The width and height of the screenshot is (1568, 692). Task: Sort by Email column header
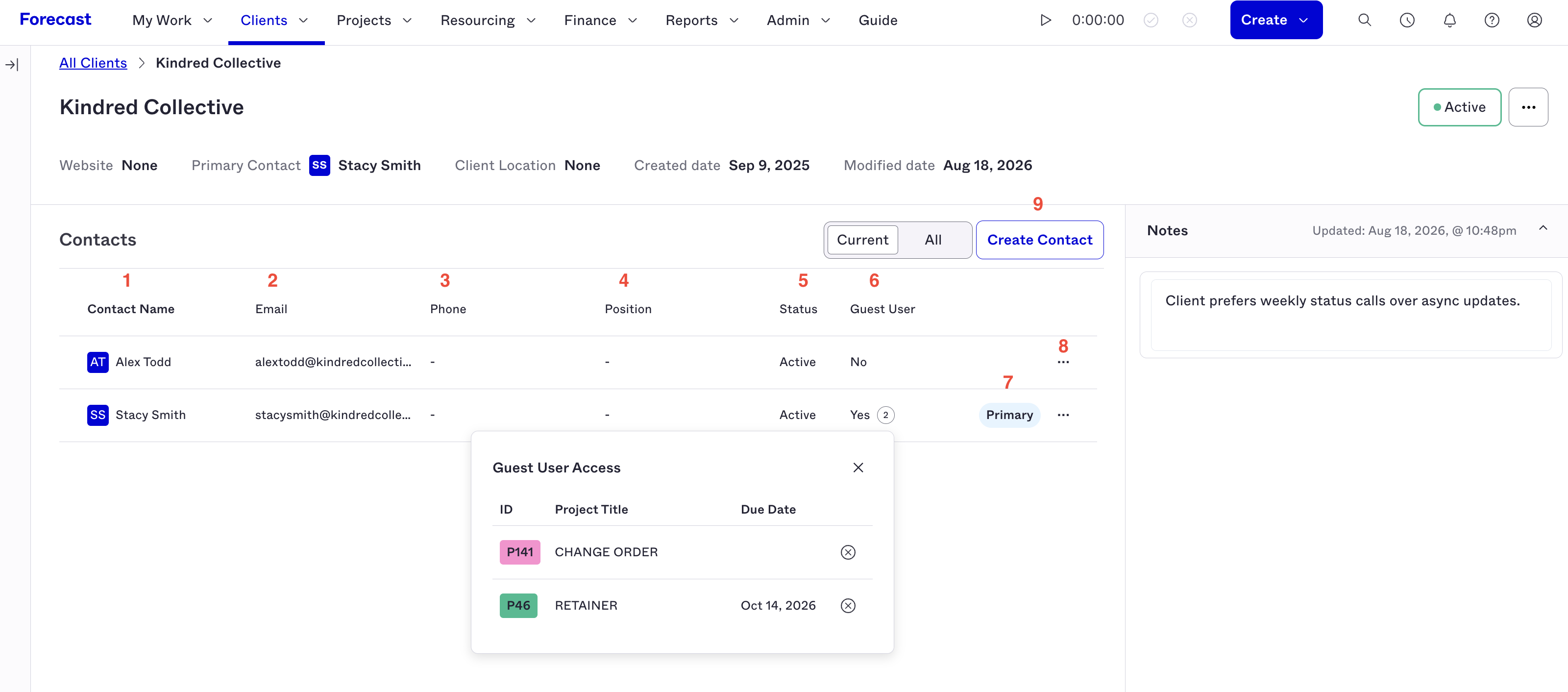pos(271,309)
